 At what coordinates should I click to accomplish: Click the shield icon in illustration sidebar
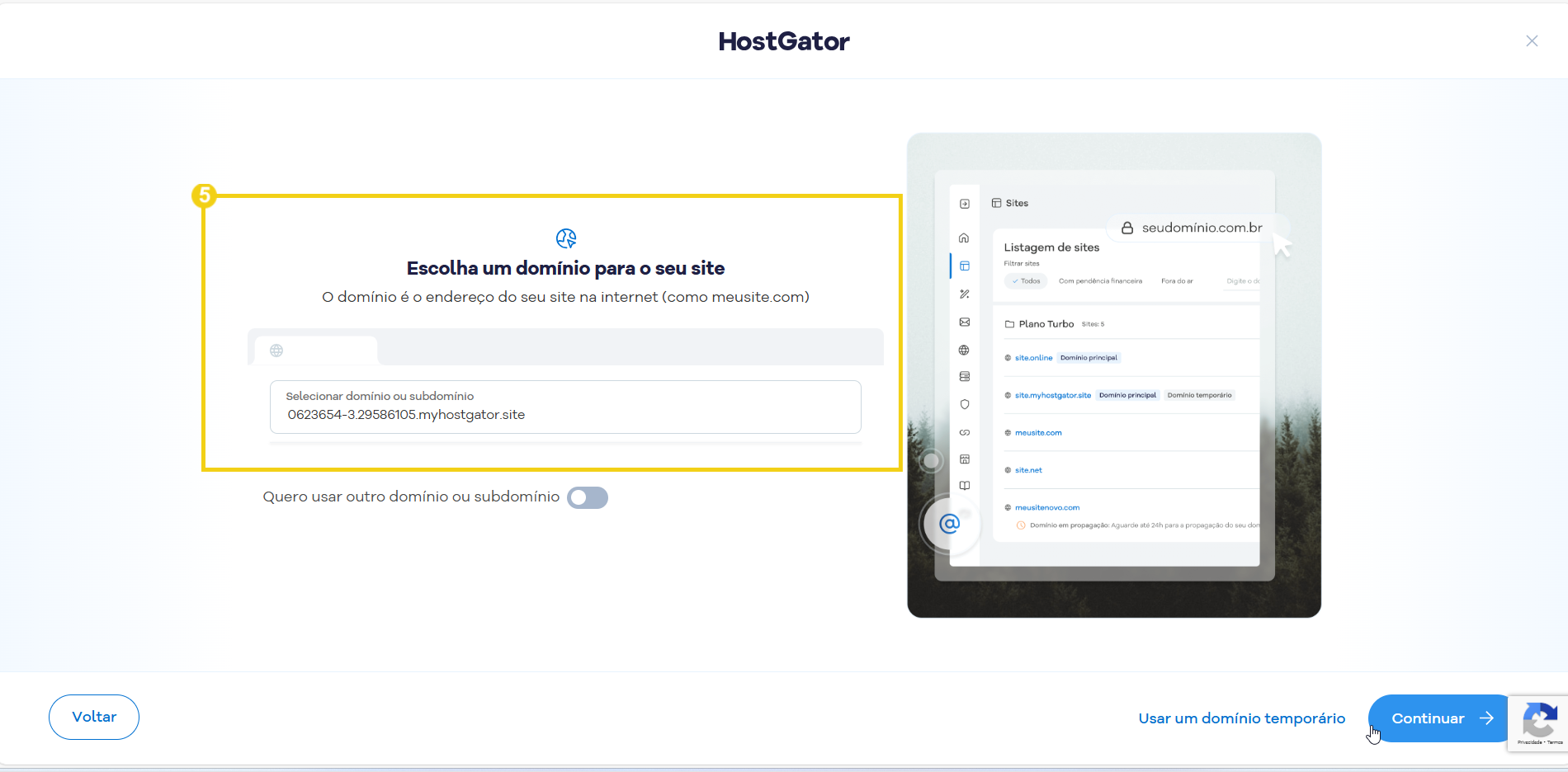click(965, 404)
